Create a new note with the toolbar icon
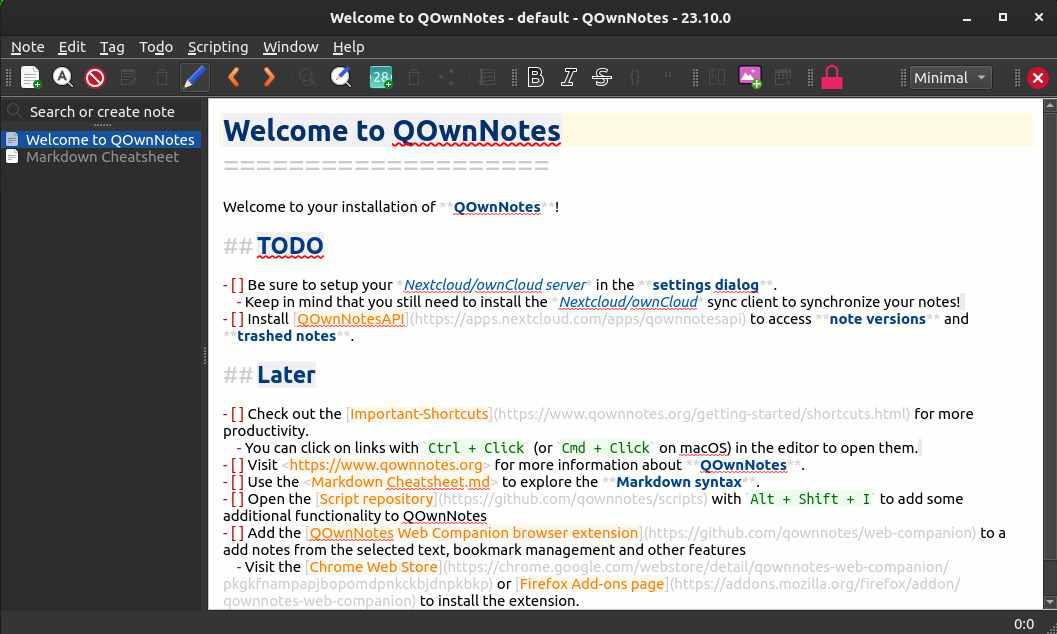The height and width of the screenshot is (634, 1057). click(x=30, y=77)
